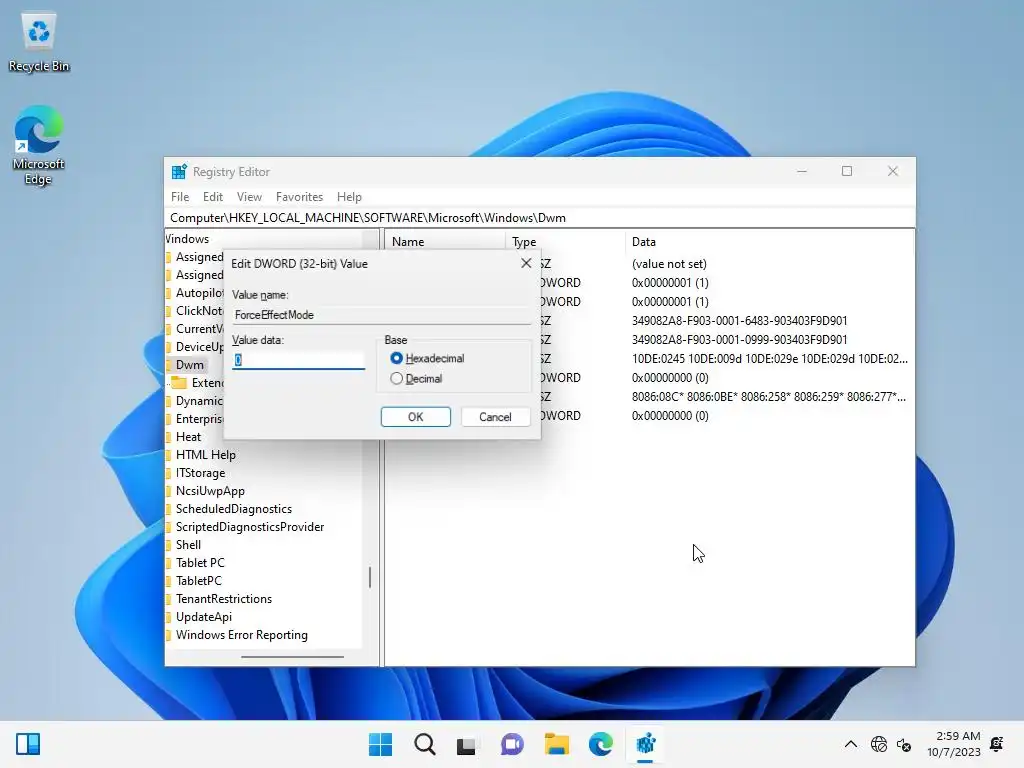Viewport: 1024px width, 768px height.
Task: Select the Decimal base option
Action: pyautogui.click(x=416, y=379)
